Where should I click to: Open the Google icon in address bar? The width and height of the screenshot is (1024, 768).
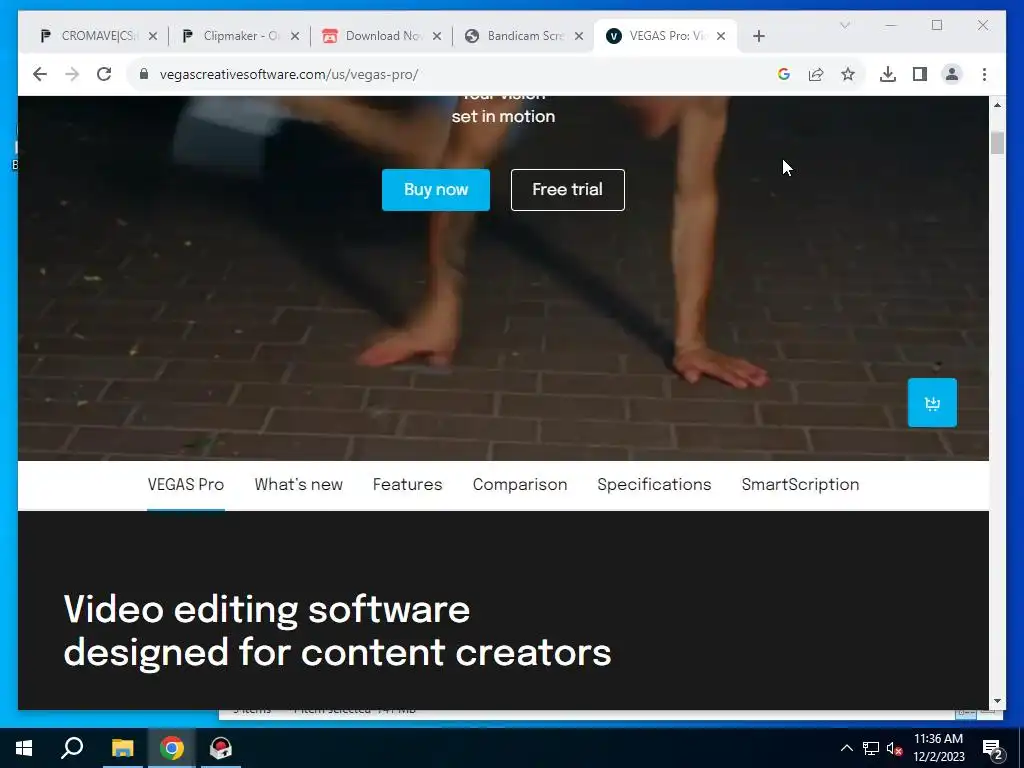[784, 74]
